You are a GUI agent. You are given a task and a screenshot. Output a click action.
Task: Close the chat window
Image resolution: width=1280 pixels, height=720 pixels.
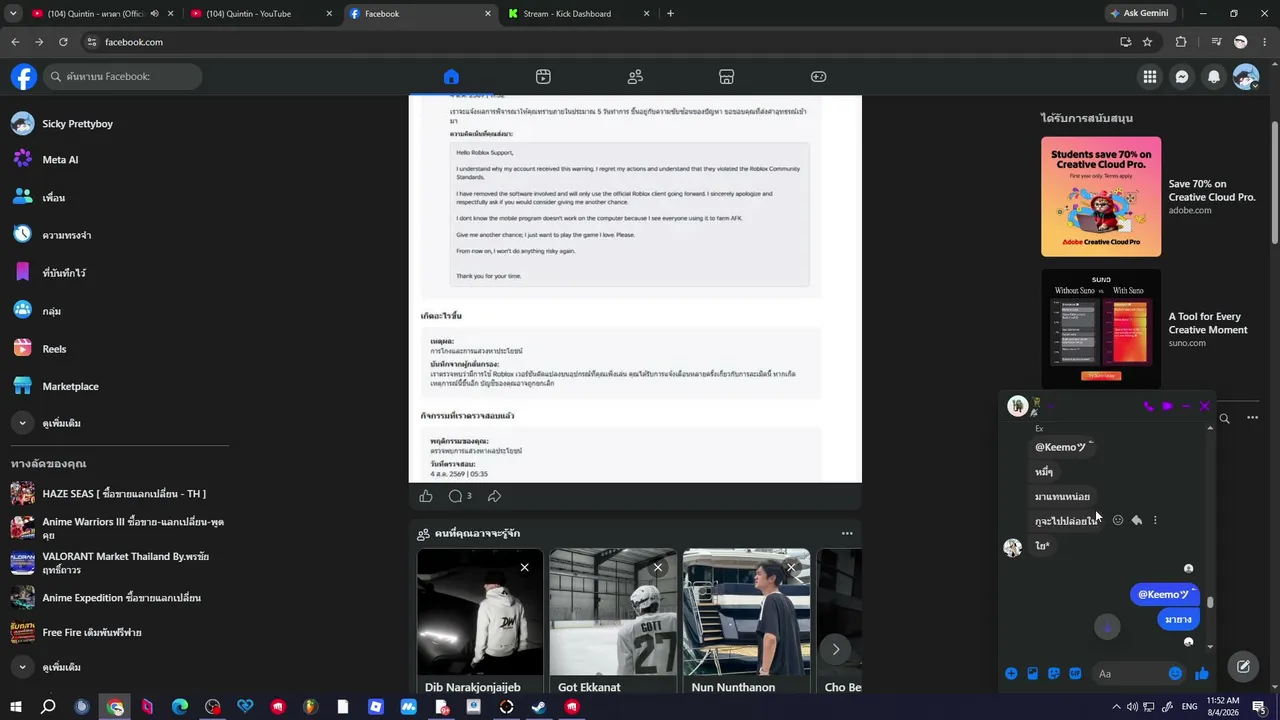(1205, 406)
